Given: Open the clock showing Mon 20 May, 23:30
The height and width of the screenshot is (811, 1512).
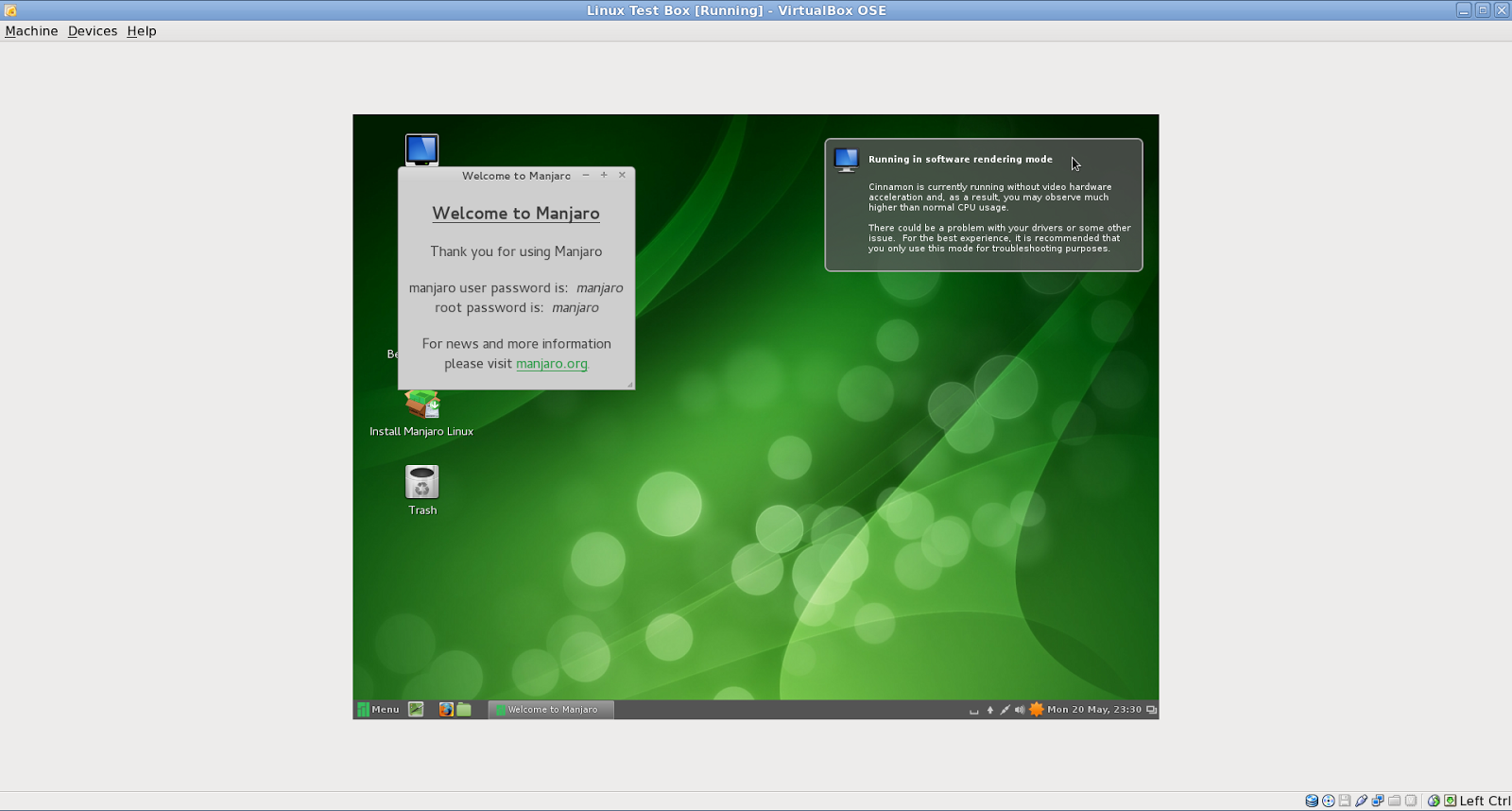Looking at the screenshot, I should coord(1094,709).
